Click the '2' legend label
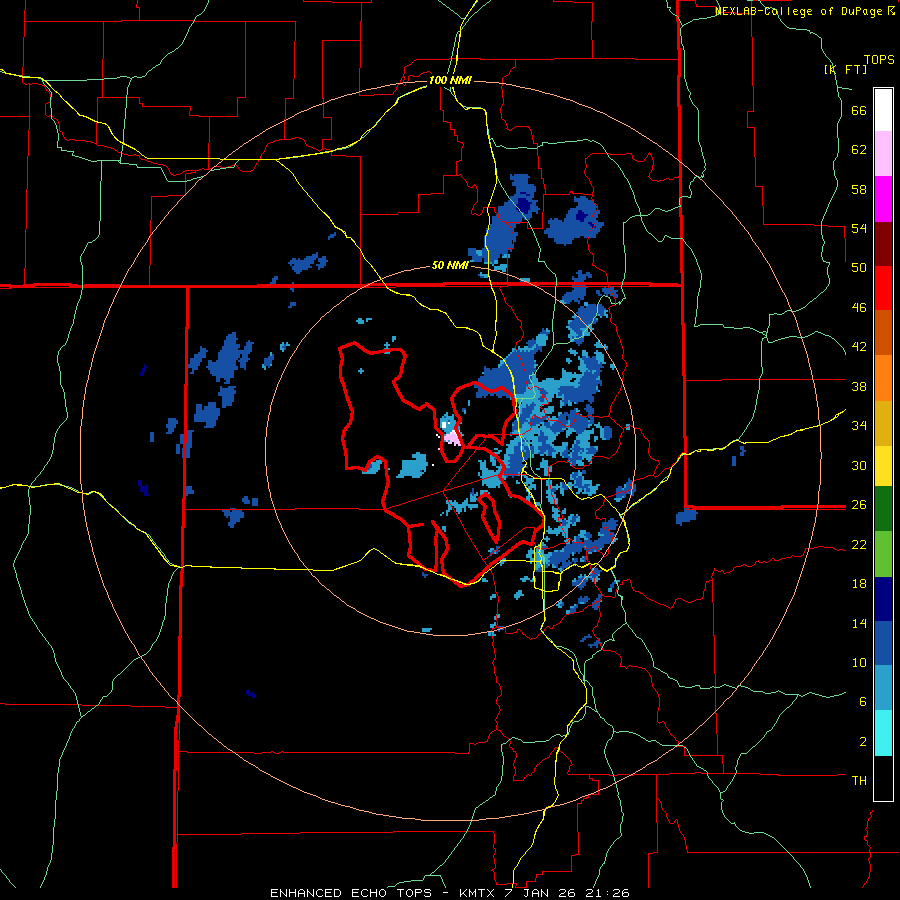Viewport: 900px width, 900px height. 862,742
